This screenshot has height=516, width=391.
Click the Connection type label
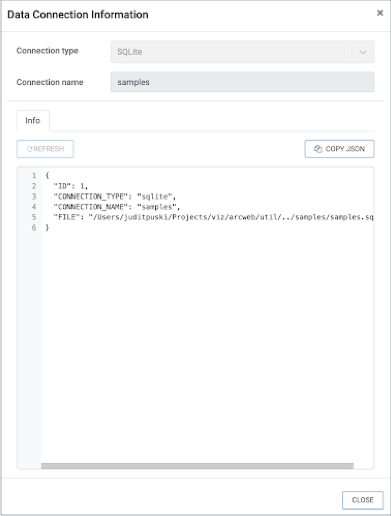point(47,51)
